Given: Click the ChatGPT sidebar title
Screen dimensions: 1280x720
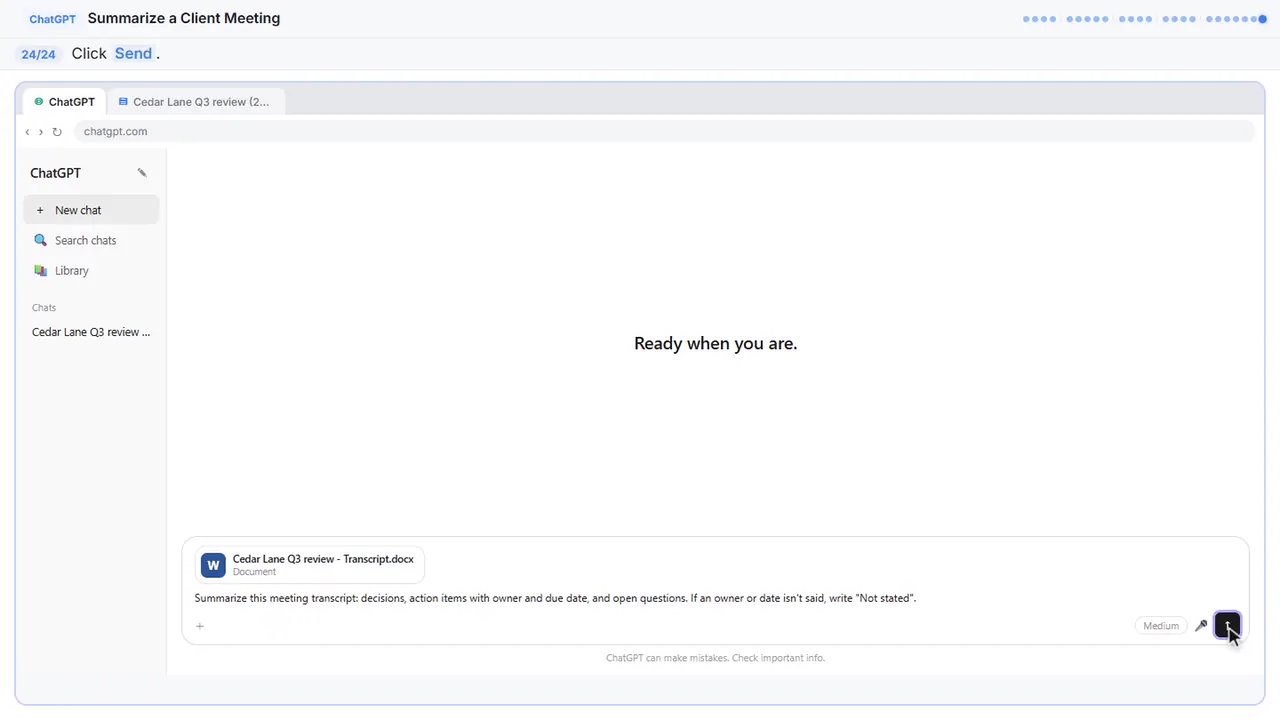Looking at the screenshot, I should [55, 173].
